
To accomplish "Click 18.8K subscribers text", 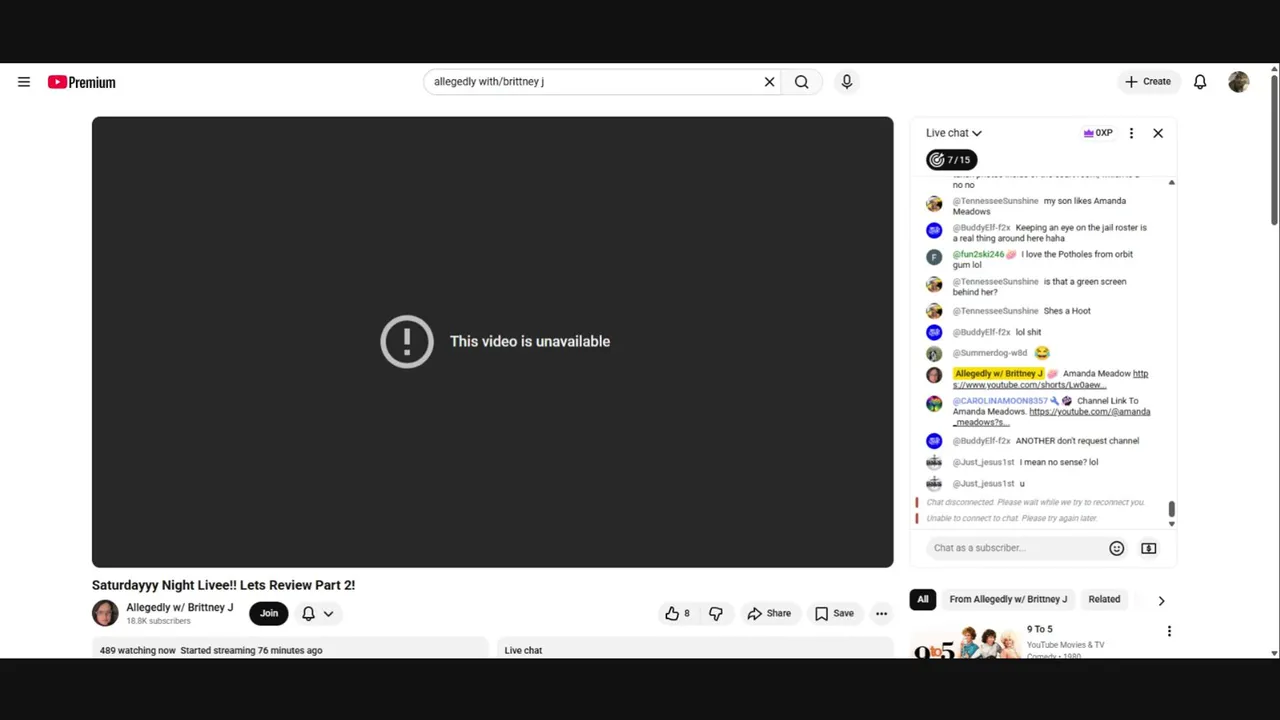I will pyautogui.click(x=158, y=621).
